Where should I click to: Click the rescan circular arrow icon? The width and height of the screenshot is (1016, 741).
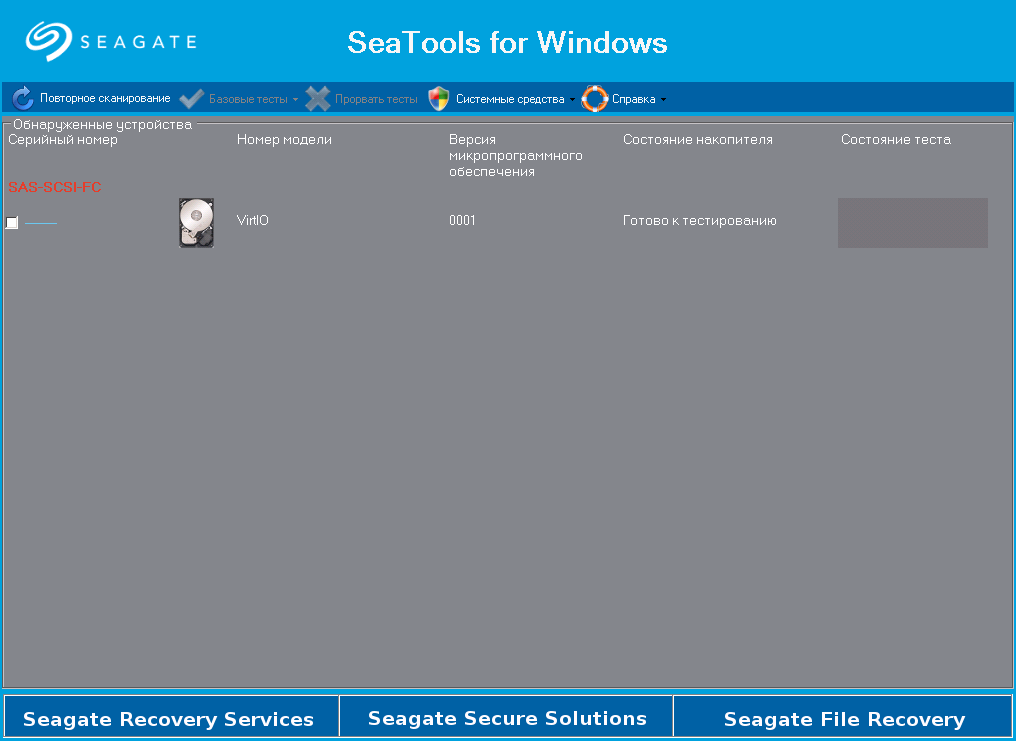(x=23, y=99)
